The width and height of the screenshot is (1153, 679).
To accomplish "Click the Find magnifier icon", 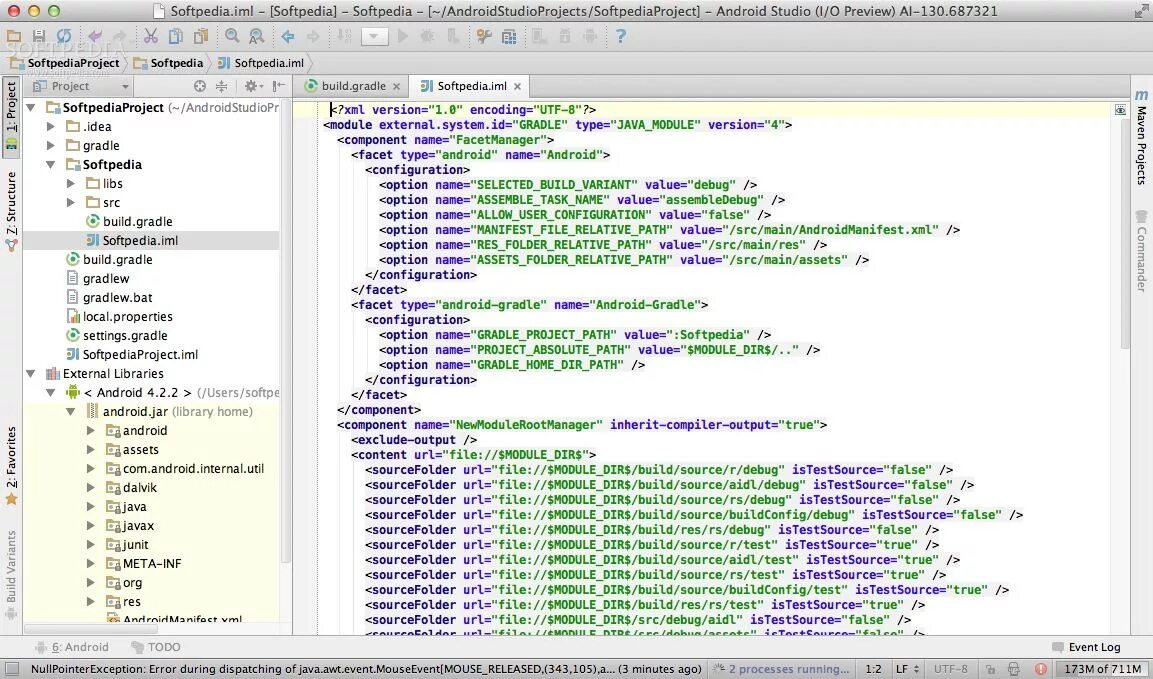I will pyautogui.click(x=232, y=36).
